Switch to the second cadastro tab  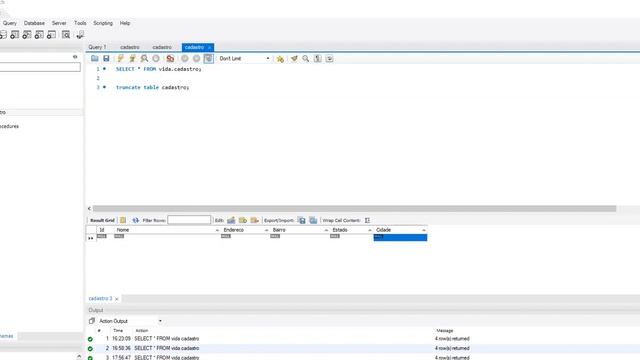click(162, 47)
